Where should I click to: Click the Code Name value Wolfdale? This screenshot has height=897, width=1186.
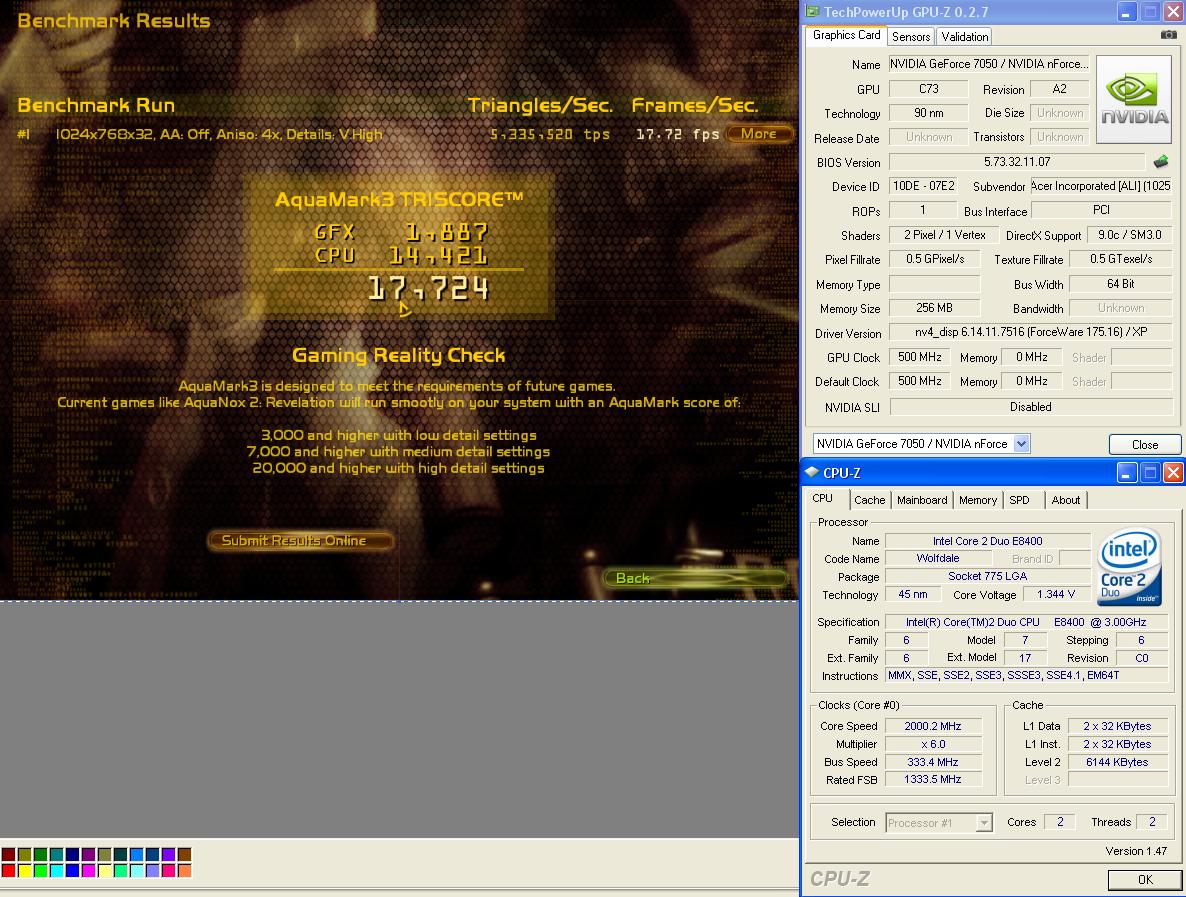(x=938, y=558)
